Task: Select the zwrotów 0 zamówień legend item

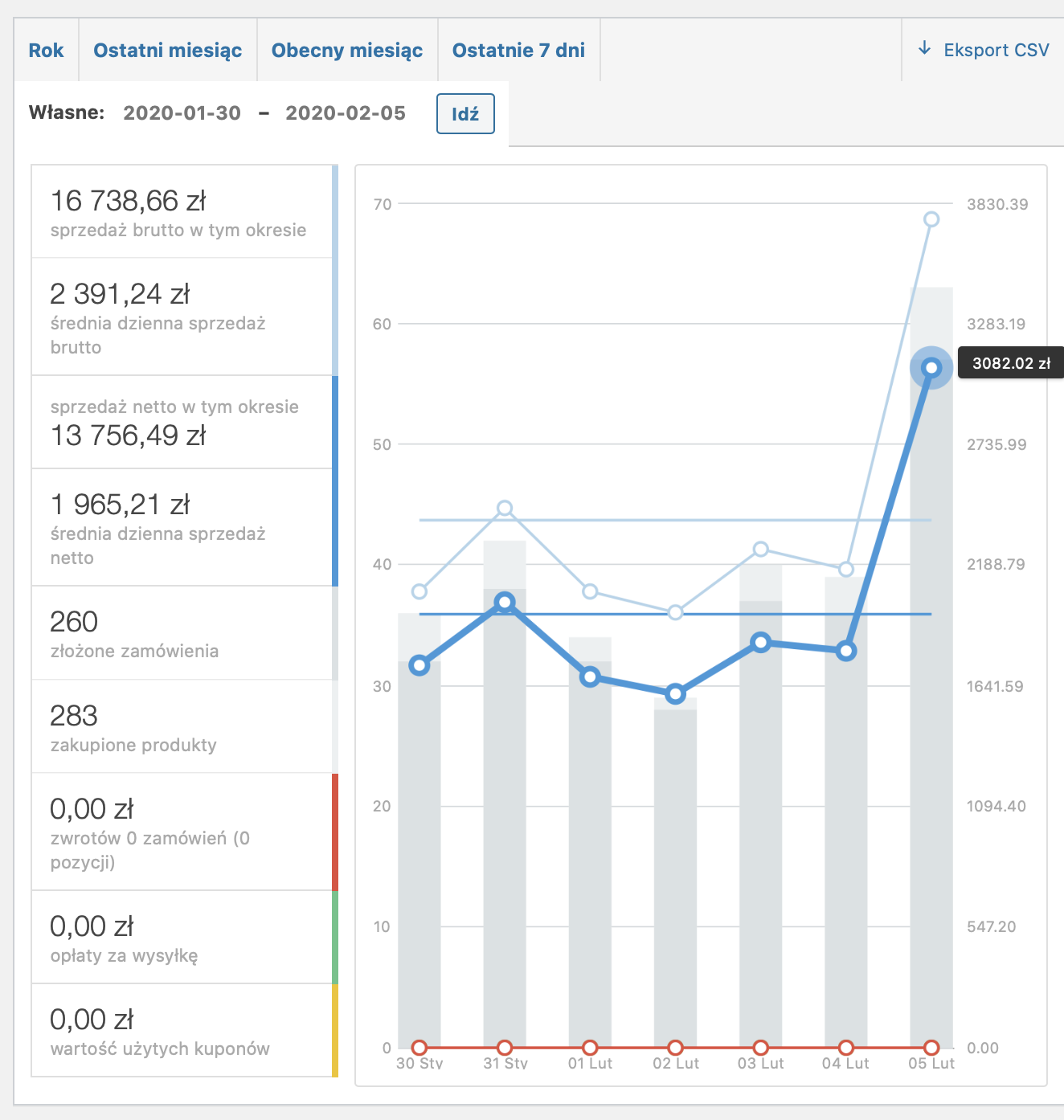Action: (182, 832)
